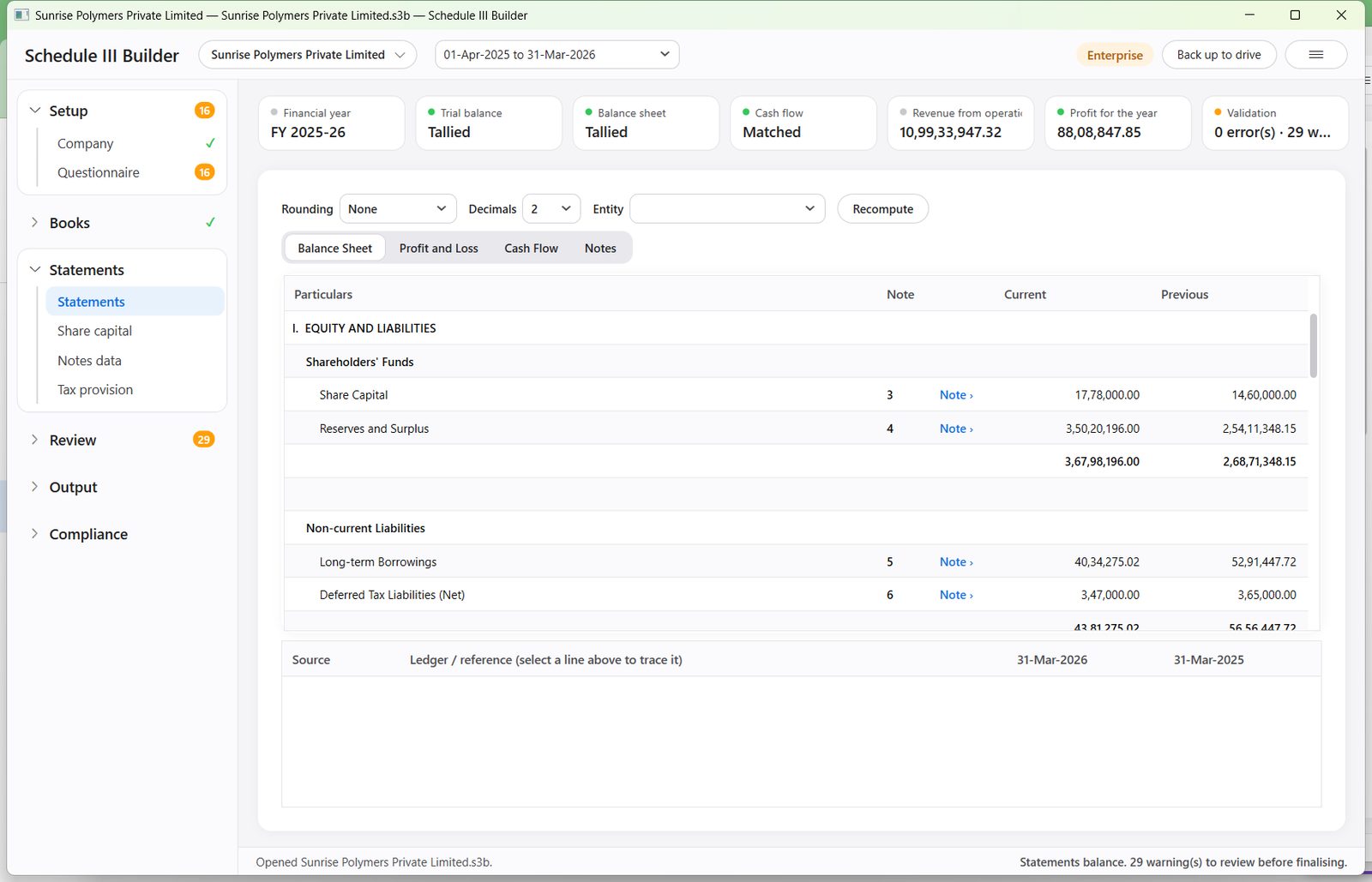Screen dimensions: 1372x882
Task: Click the green checkmark beside Company
Action: pos(210,143)
